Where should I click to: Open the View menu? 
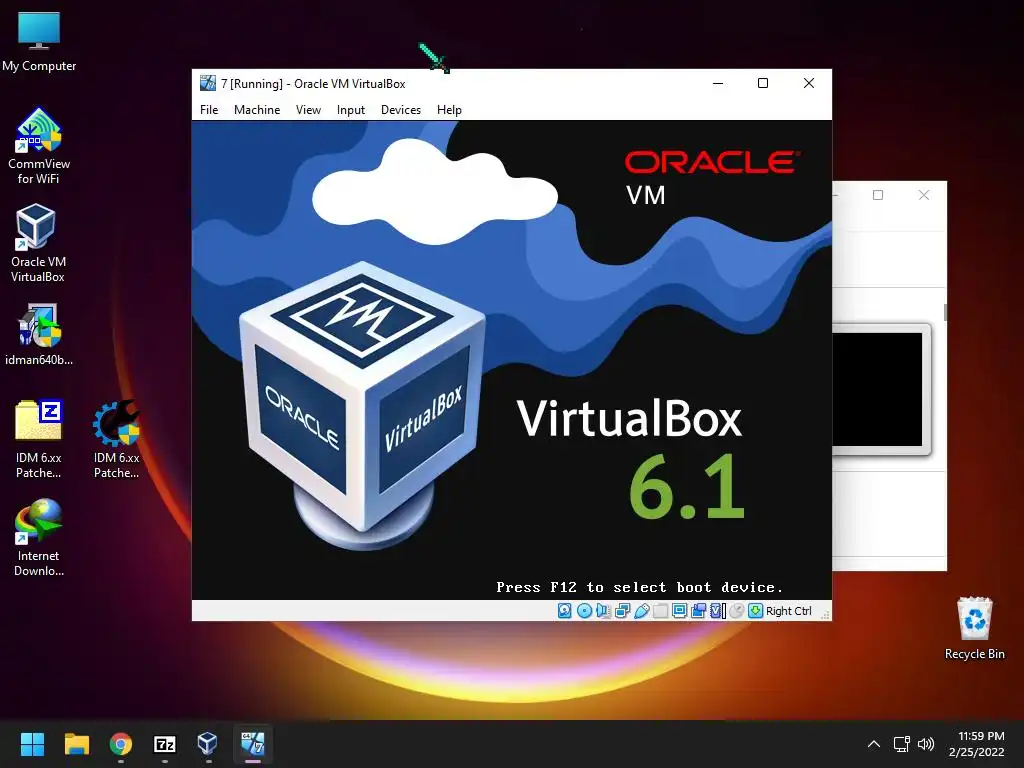coord(308,110)
